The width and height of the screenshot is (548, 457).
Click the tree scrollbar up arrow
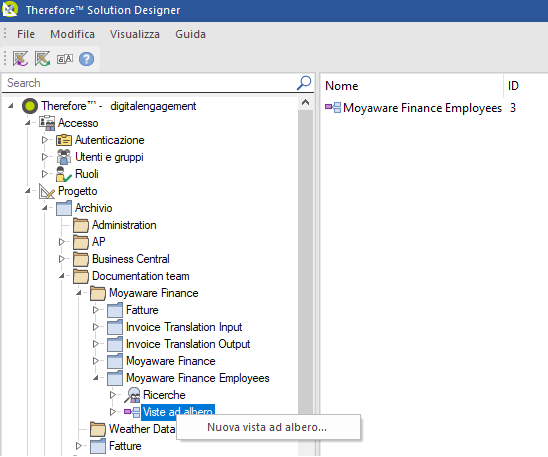(305, 103)
